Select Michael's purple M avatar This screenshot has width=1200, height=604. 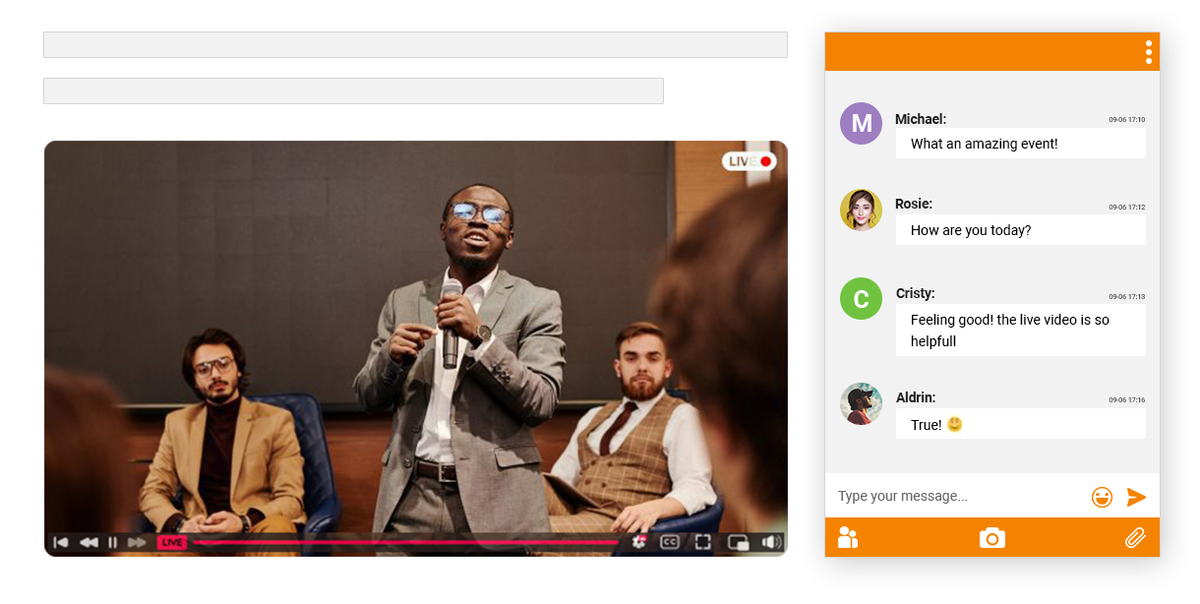(861, 123)
